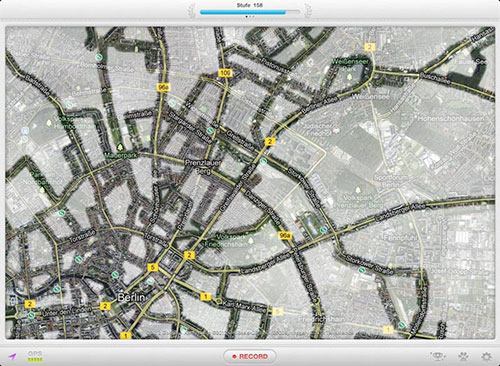Select the Prenzlauer Berg map label
500x366 pixels.
pyautogui.click(x=203, y=167)
